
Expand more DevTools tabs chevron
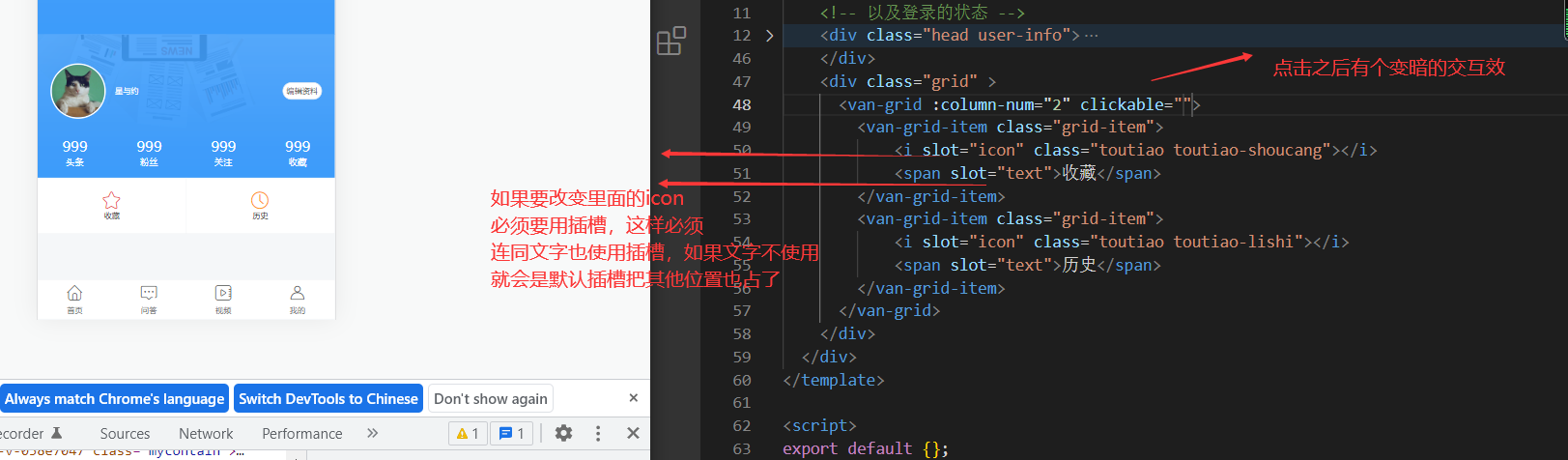(373, 433)
